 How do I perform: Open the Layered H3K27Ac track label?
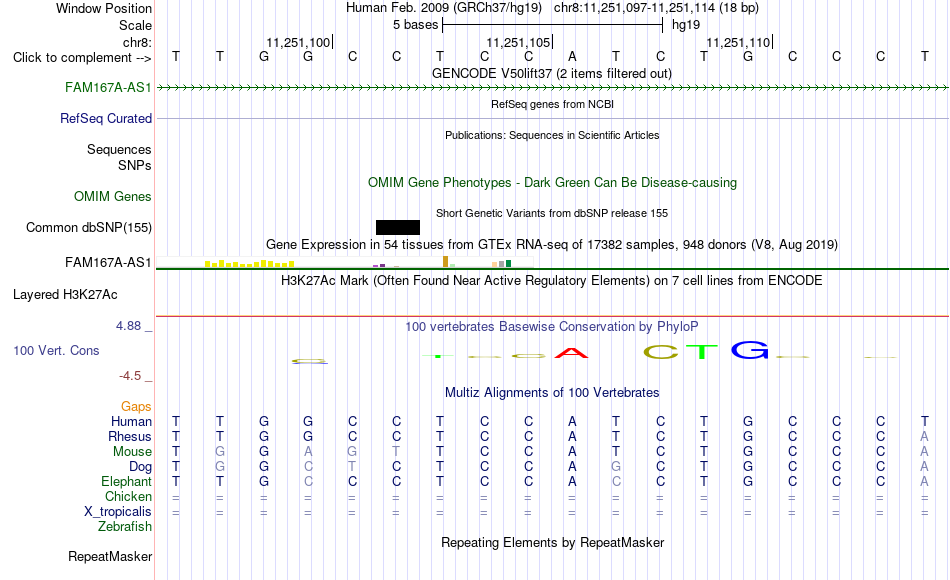tap(65, 295)
